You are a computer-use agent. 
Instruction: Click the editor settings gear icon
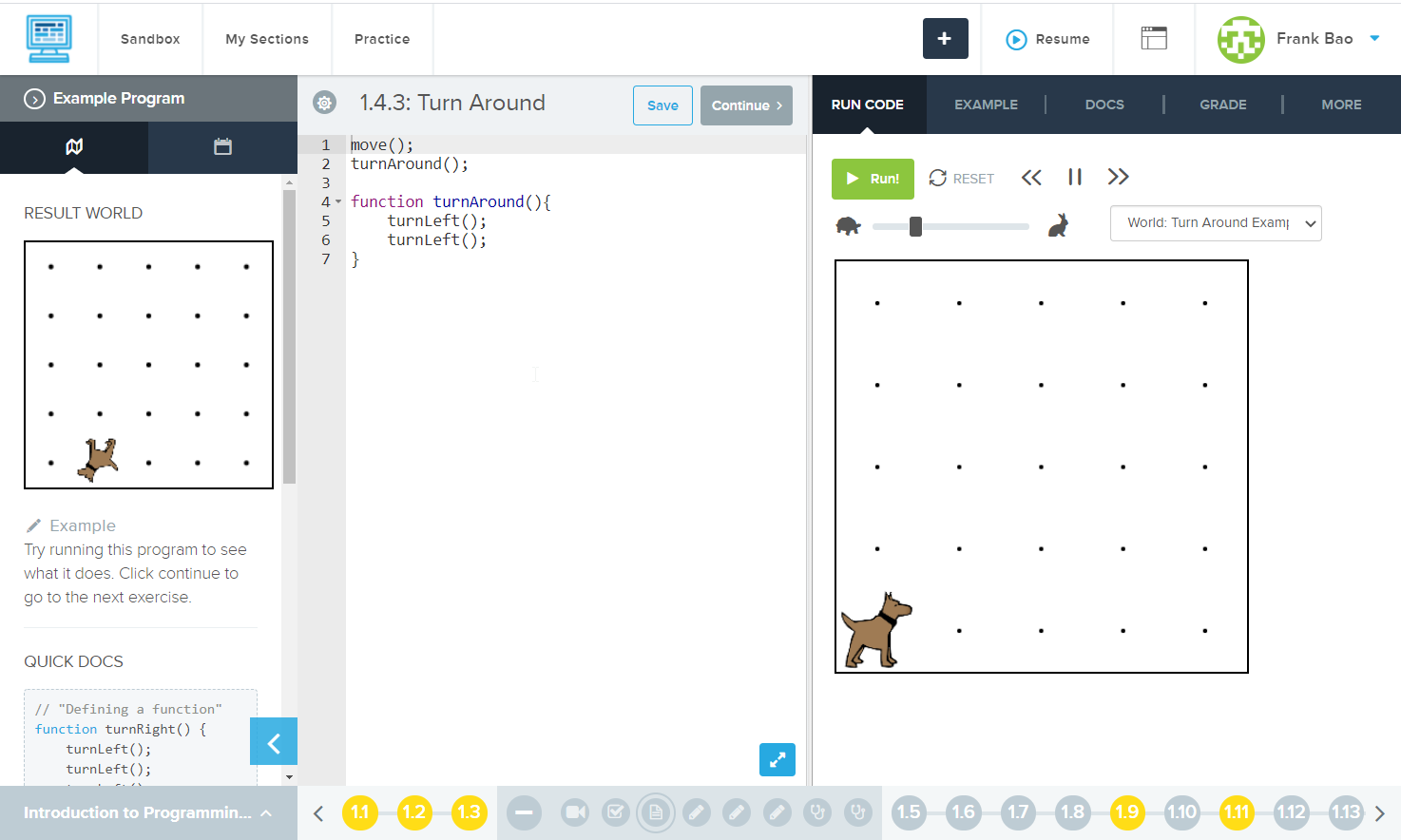point(325,103)
